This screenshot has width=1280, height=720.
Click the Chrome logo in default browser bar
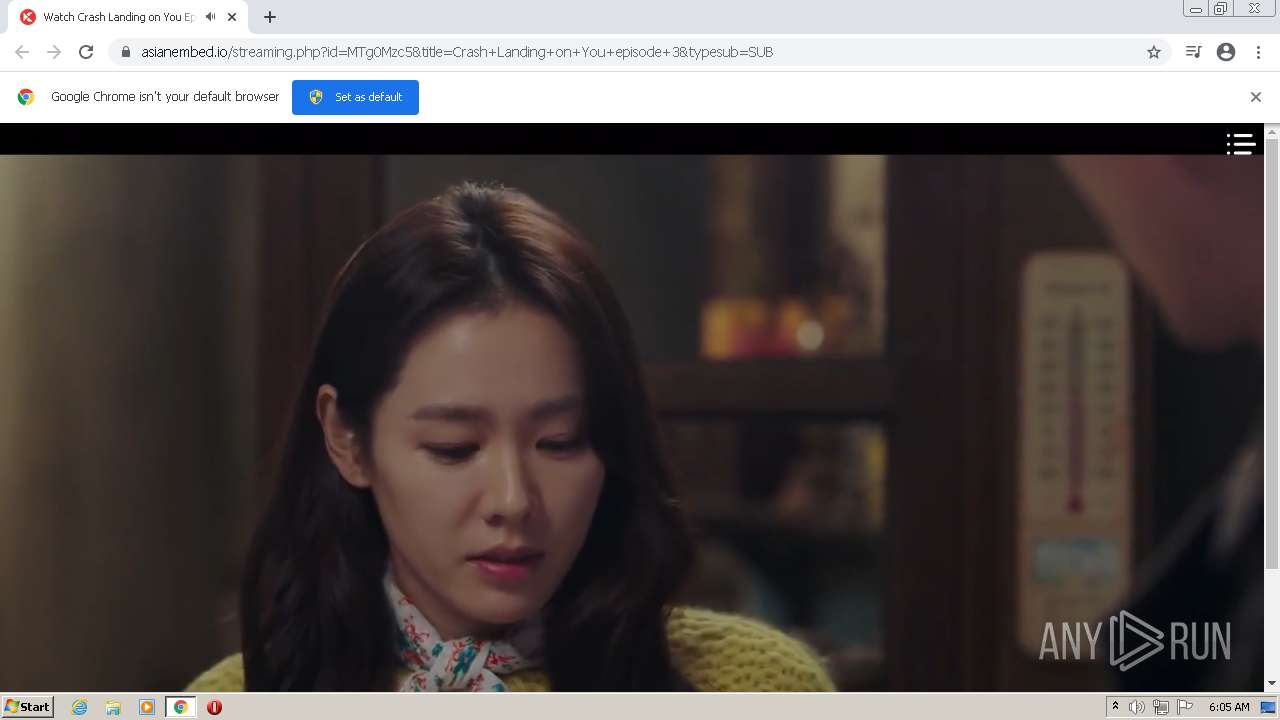coord(26,97)
